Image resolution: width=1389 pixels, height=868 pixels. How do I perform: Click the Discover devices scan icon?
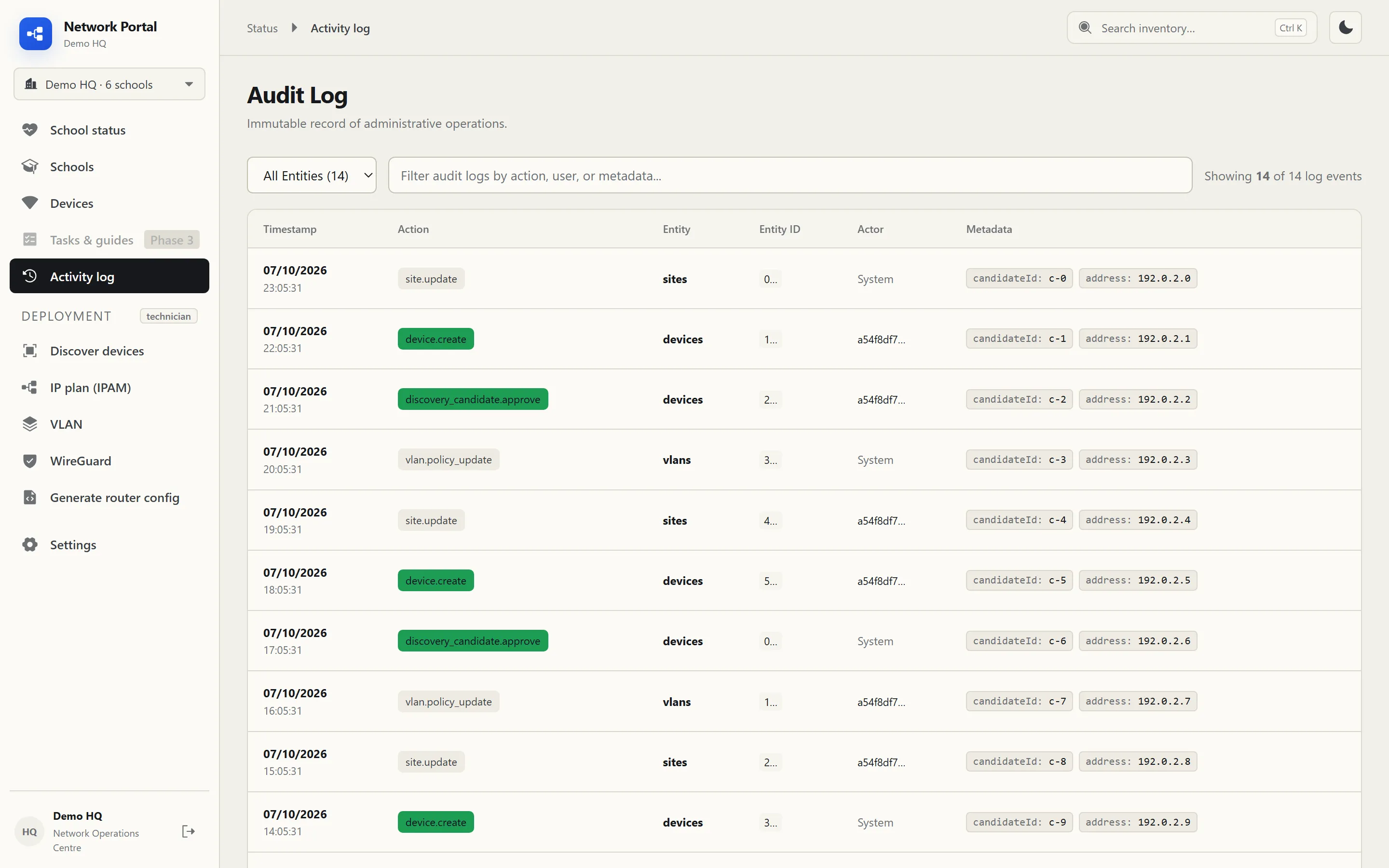pos(30,351)
